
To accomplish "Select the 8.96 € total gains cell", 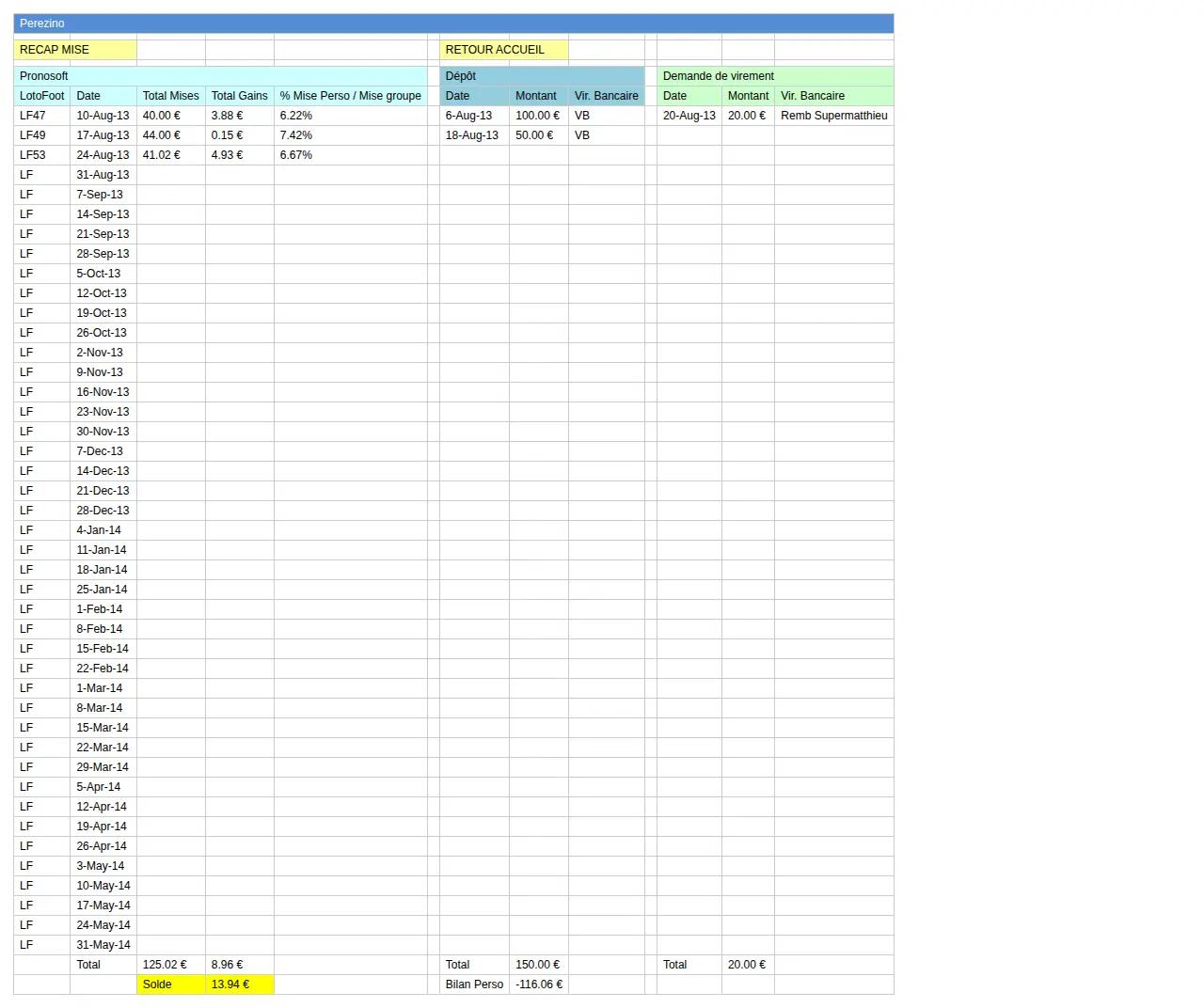I will 240,965.
